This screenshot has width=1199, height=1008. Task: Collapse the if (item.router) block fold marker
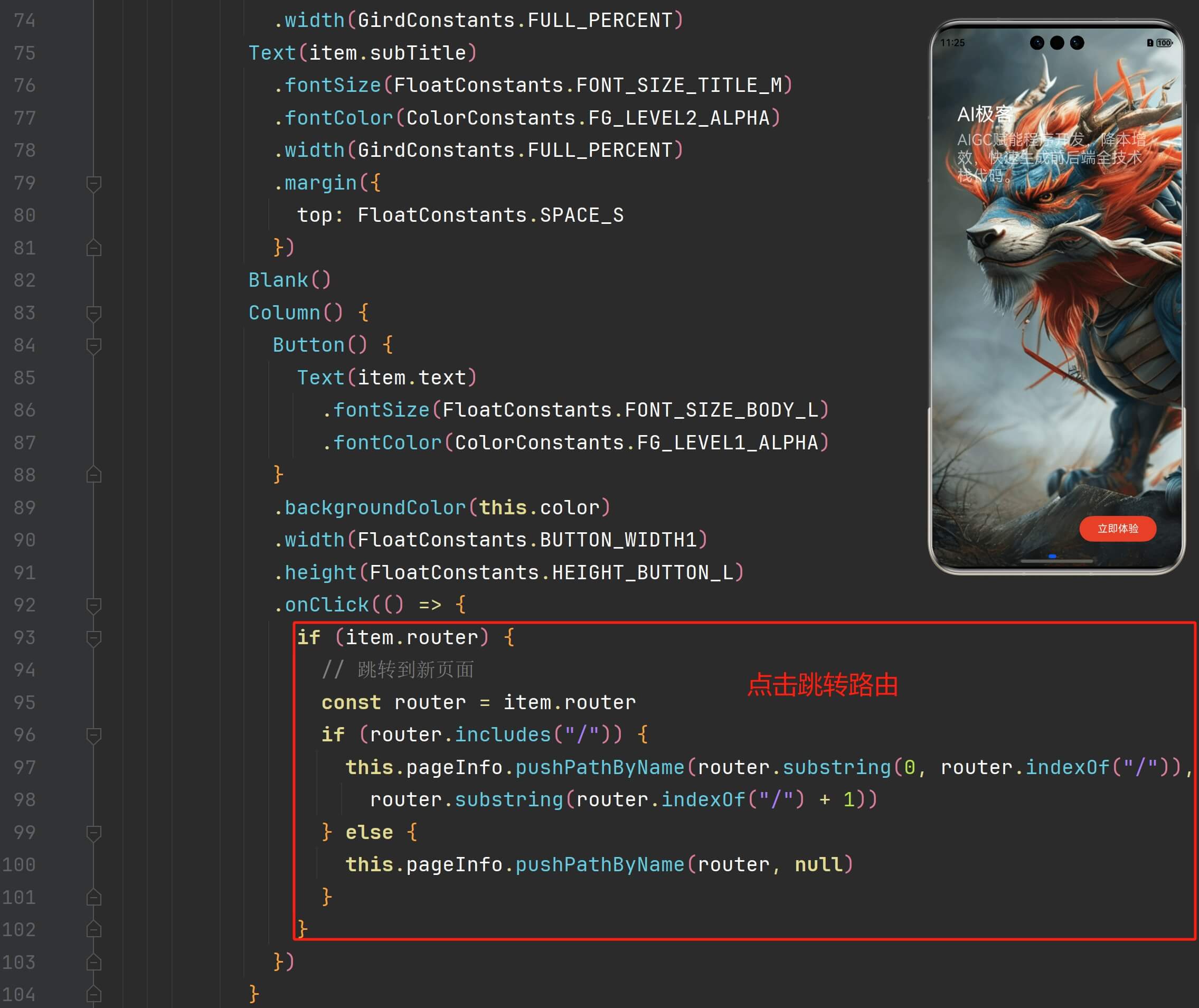pos(93,638)
